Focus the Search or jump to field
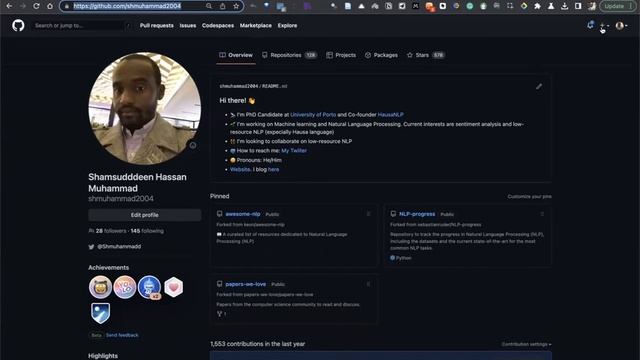Image resolution: width=640 pixels, height=360 pixels. click(x=82, y=26)
